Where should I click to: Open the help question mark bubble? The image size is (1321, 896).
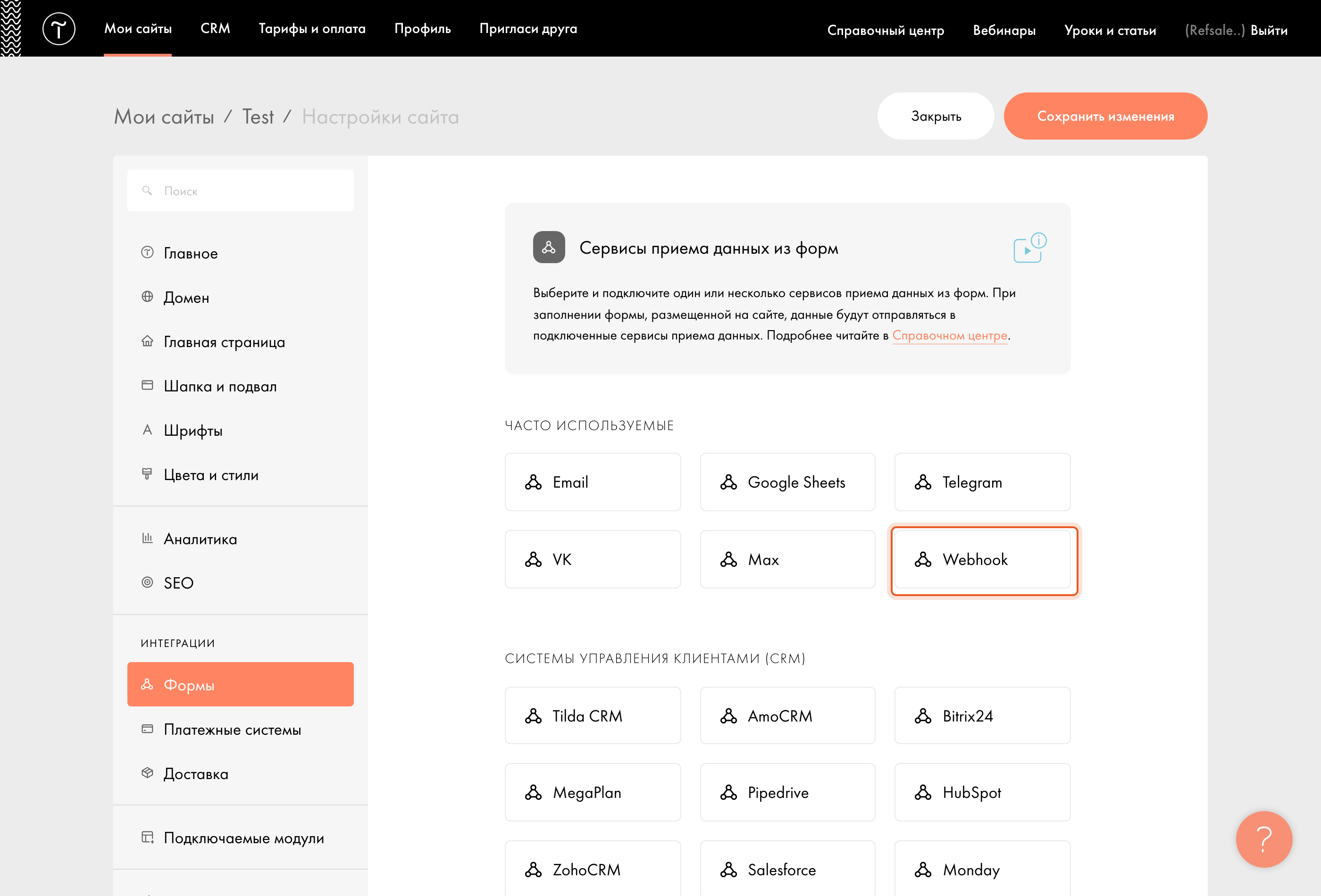[1263, 838]
